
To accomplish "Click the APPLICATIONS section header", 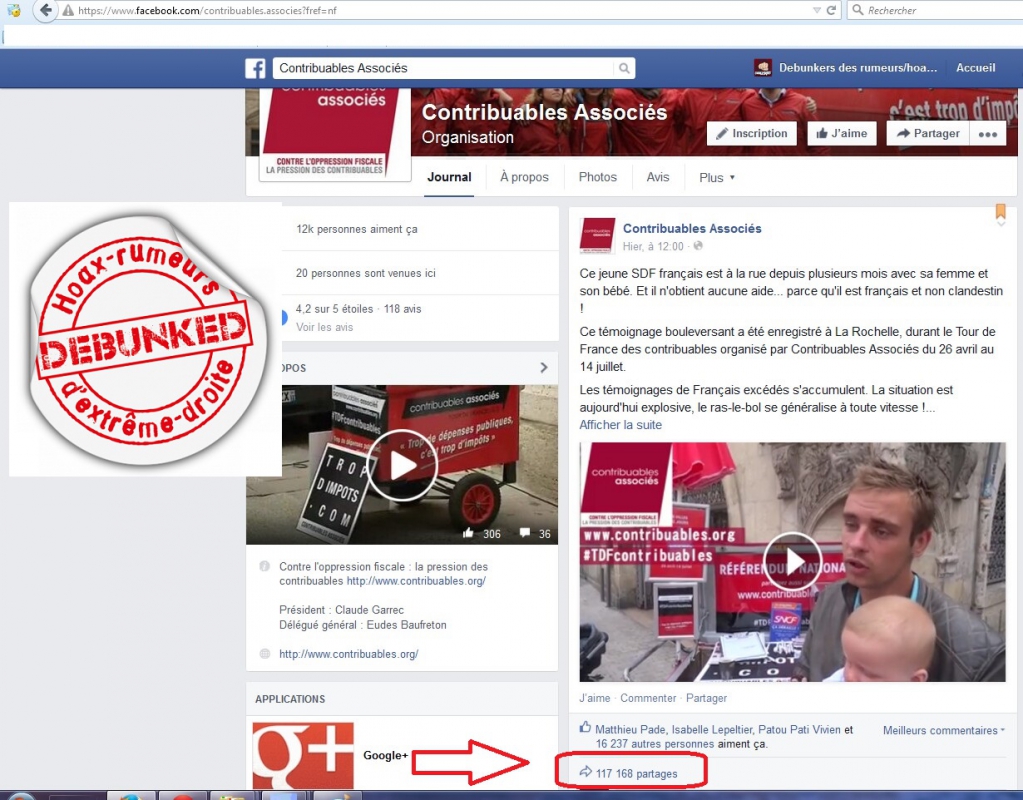I will pos(290,699).
